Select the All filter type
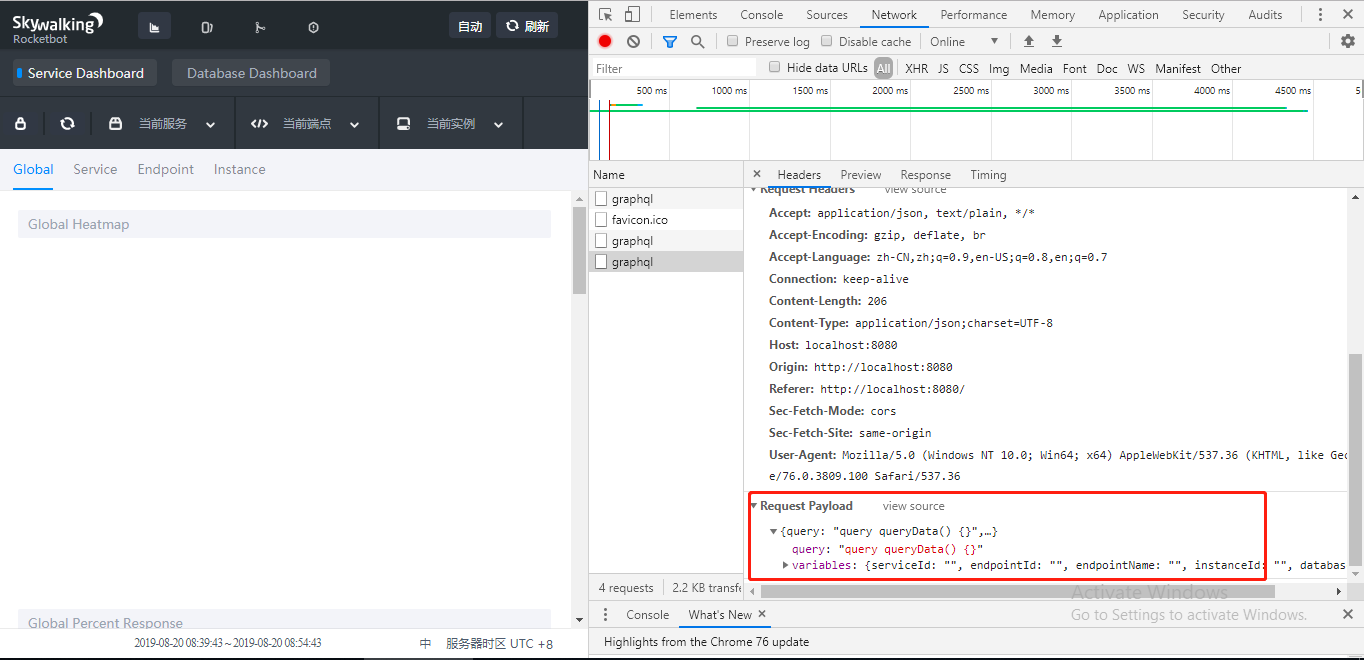The width and height of the screenshot is (1364, 660). (883, 68)
